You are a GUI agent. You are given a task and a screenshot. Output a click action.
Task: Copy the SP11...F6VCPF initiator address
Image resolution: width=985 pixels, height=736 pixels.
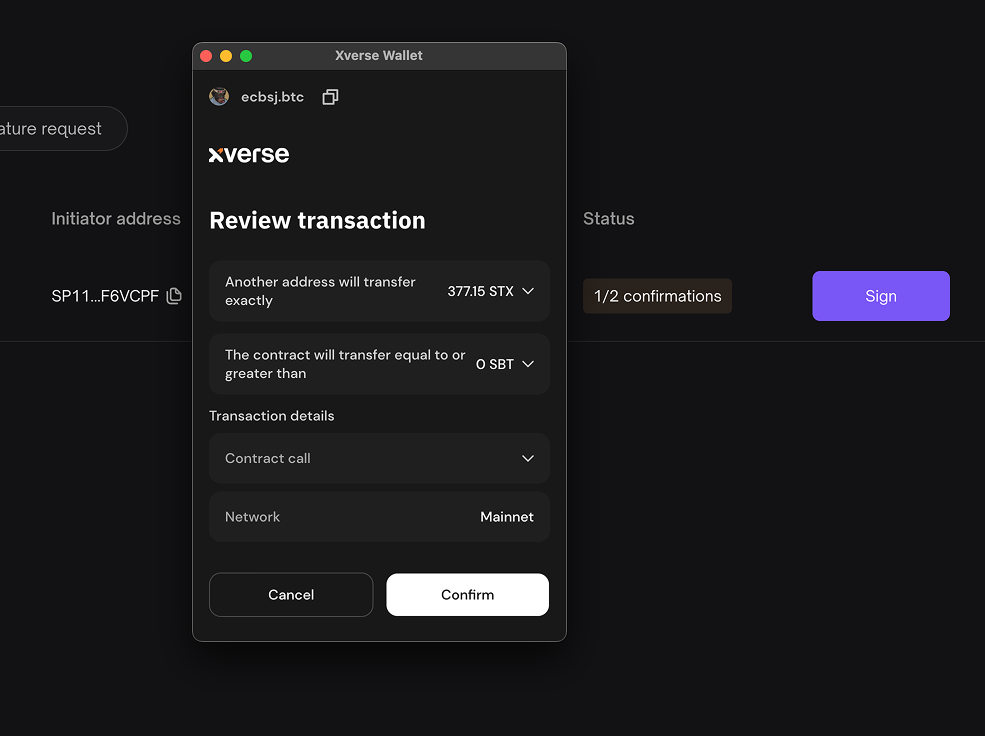coord(174,296)
